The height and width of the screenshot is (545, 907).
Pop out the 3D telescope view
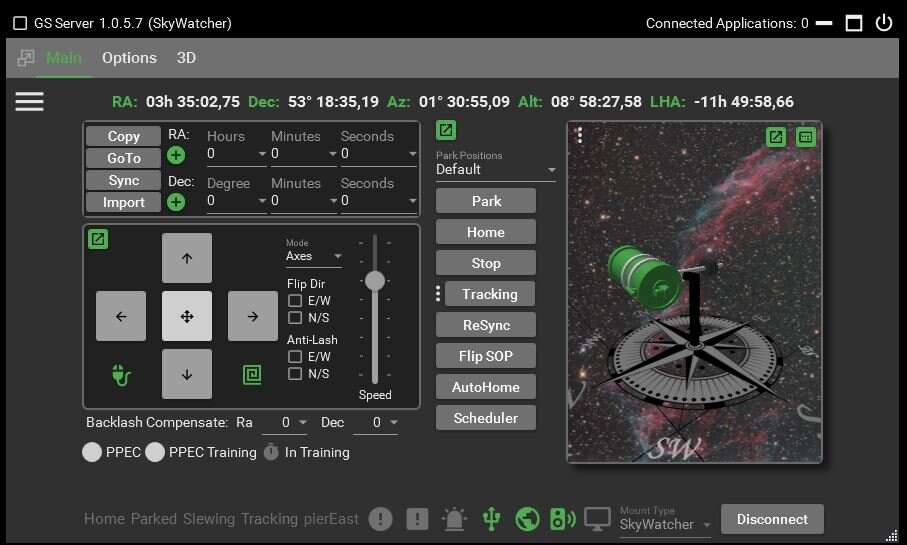pos(776,137)
